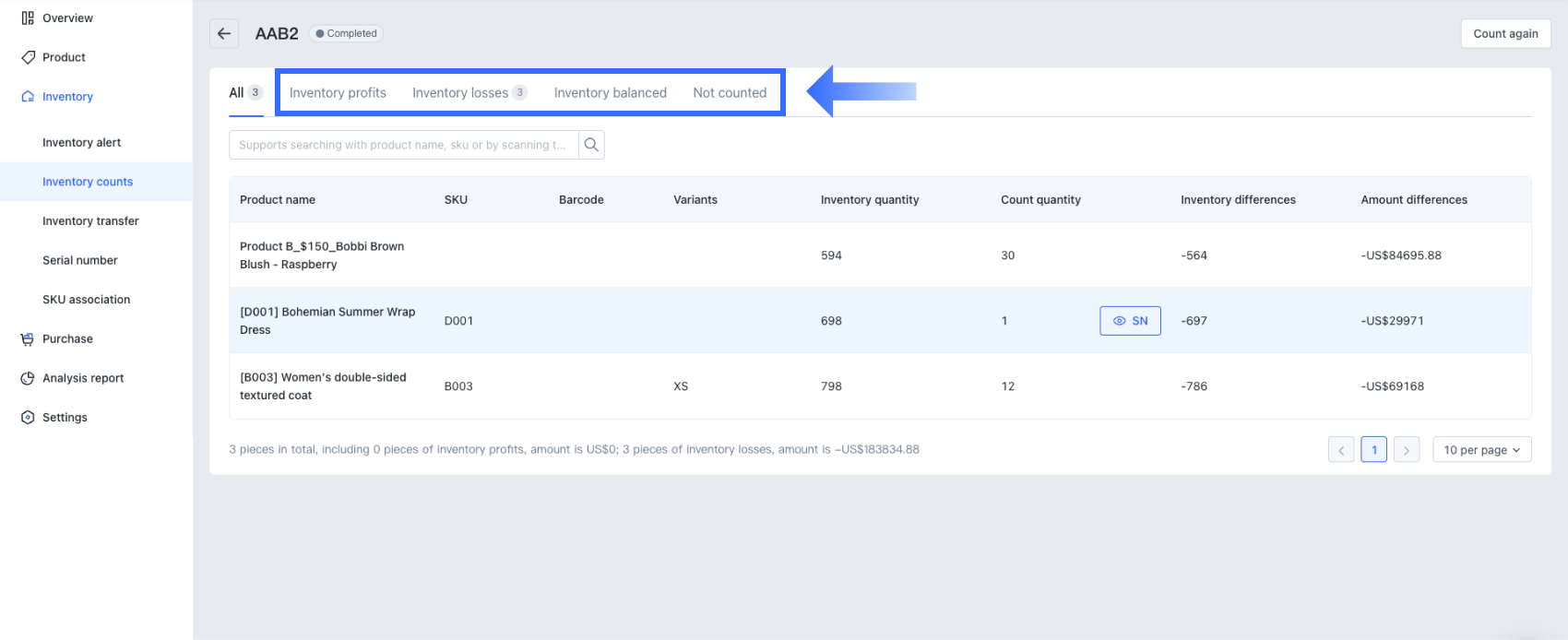Open the Not counted tab
The image size is (1568, 640).
click(x=730, y=93)
